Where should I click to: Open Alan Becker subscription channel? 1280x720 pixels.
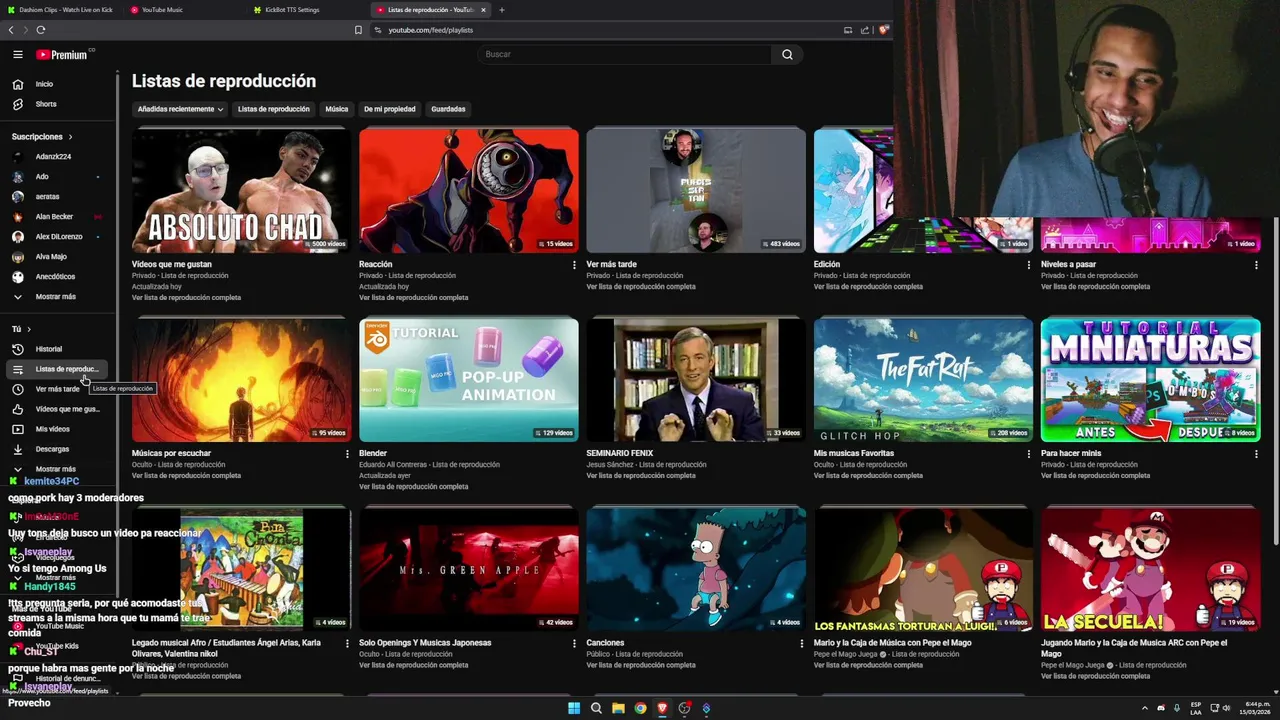58,217
